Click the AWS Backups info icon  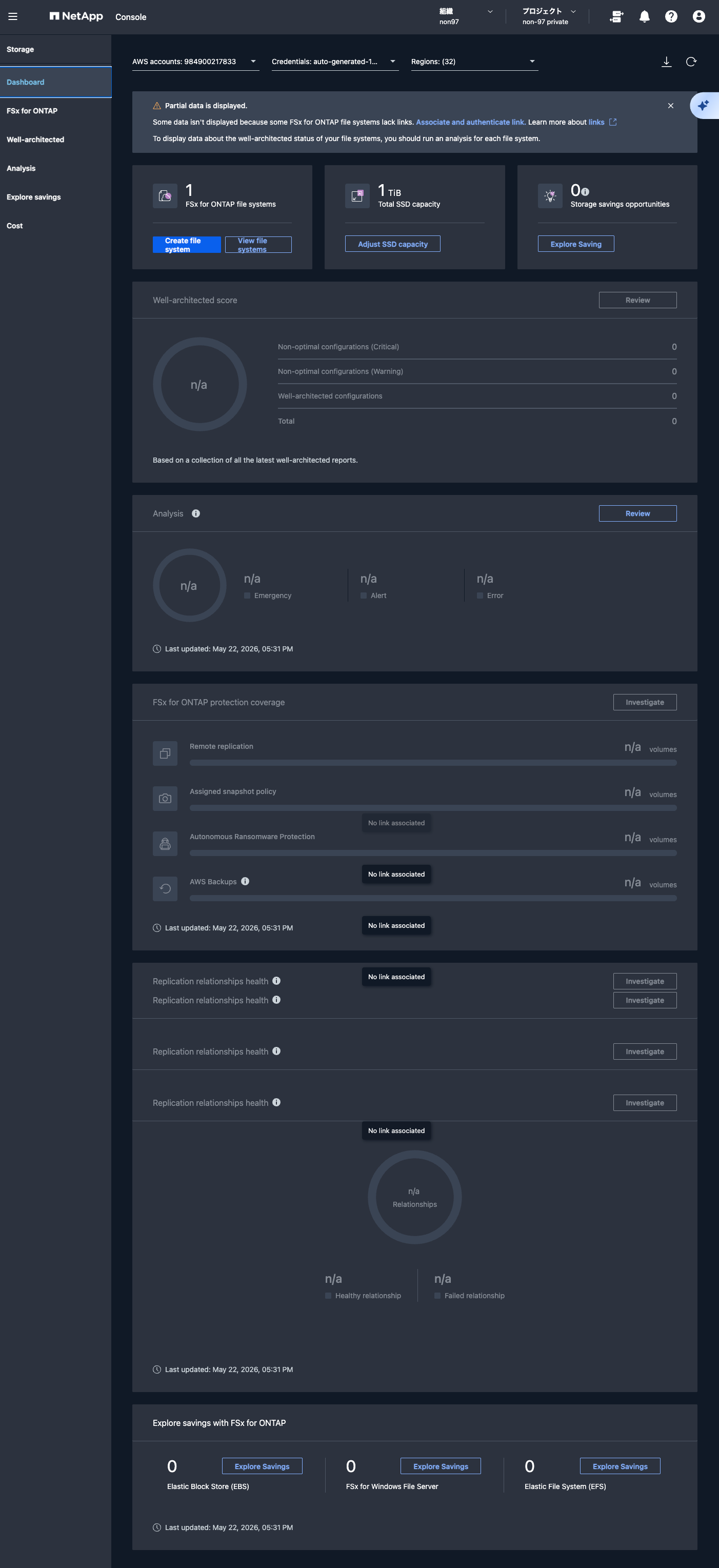click(x=245, y=881)
